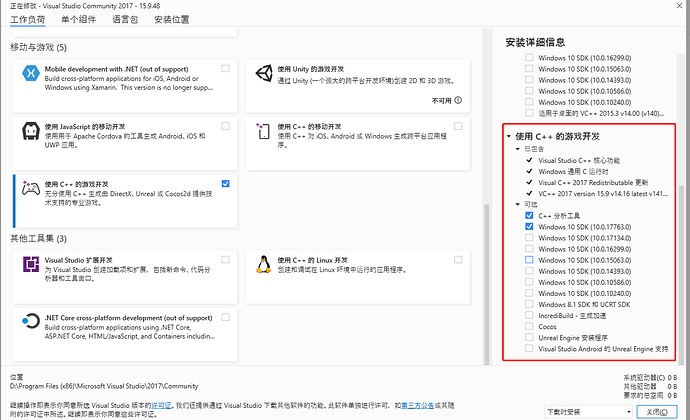Close the installer window with X
Screen dimensions: 690x420
pyautogui.click(x=679, y=5)
